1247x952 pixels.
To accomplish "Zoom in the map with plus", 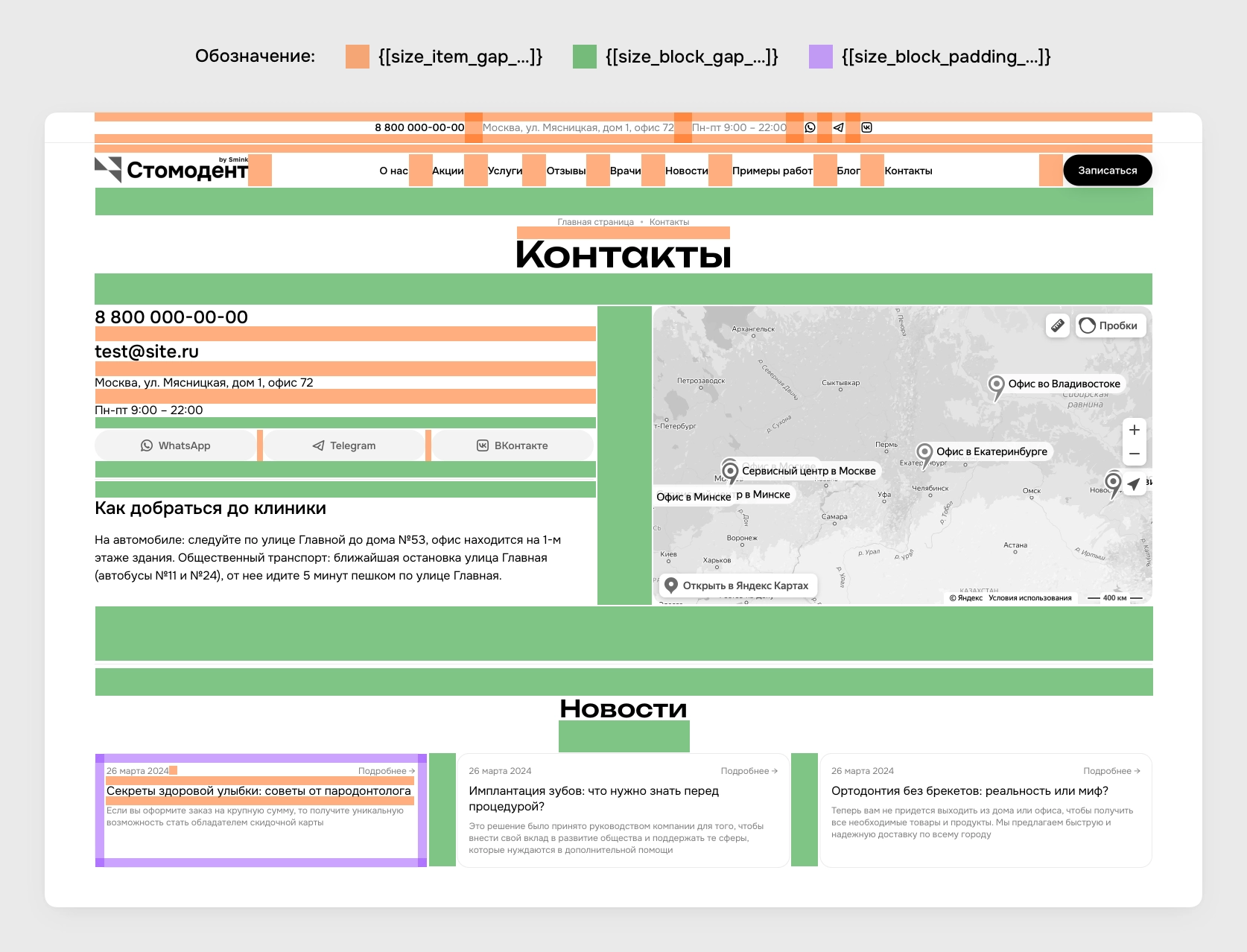I will 1135,430.
